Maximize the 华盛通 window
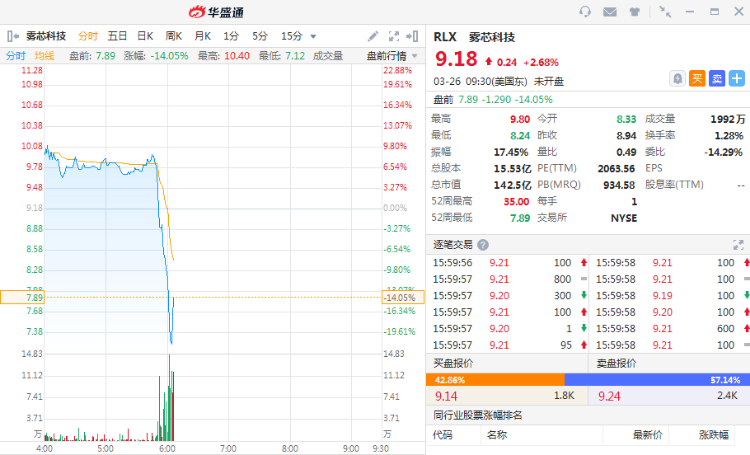The image size is (750, 455). [x=714, y=11]
